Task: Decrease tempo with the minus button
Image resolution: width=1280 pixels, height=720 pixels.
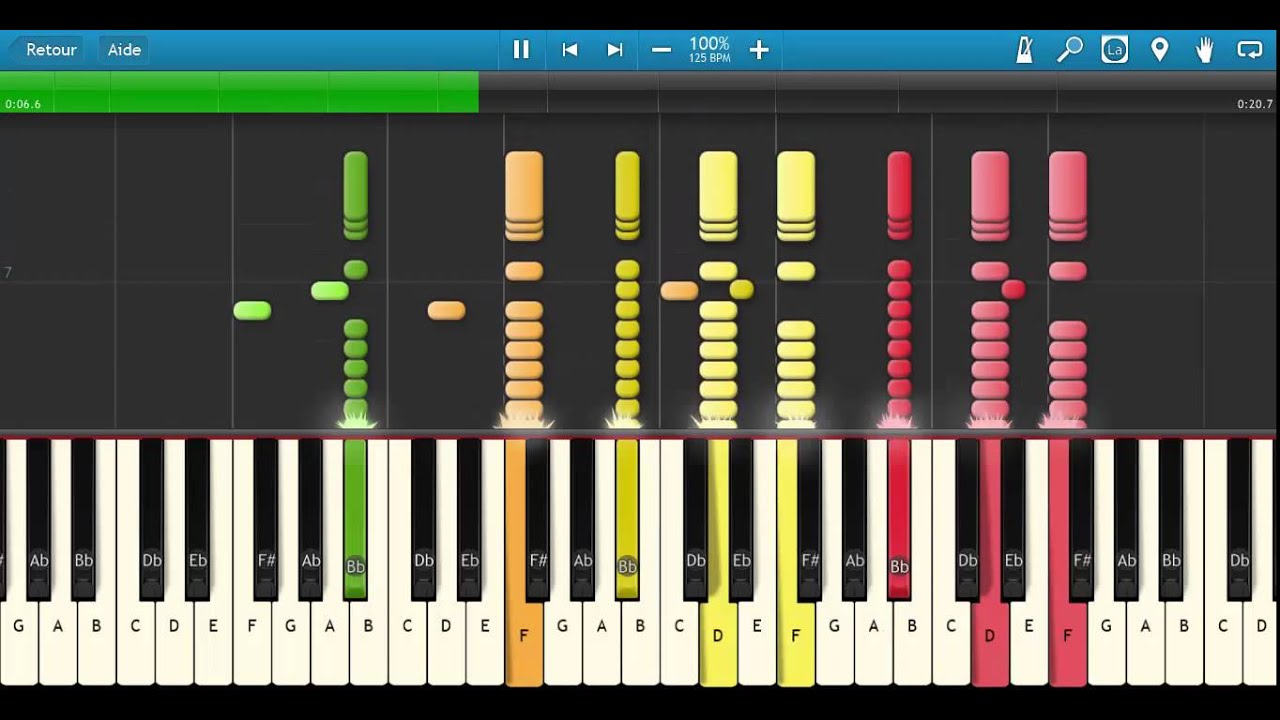Action: (661, 50)
